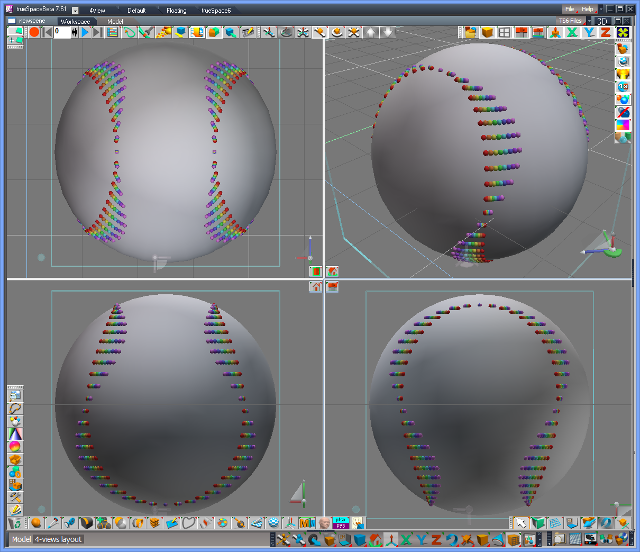This screenshot has width=640, height=552.
Task: Toggle the red Z axis in top toolbar
Action: coord(605,32)
